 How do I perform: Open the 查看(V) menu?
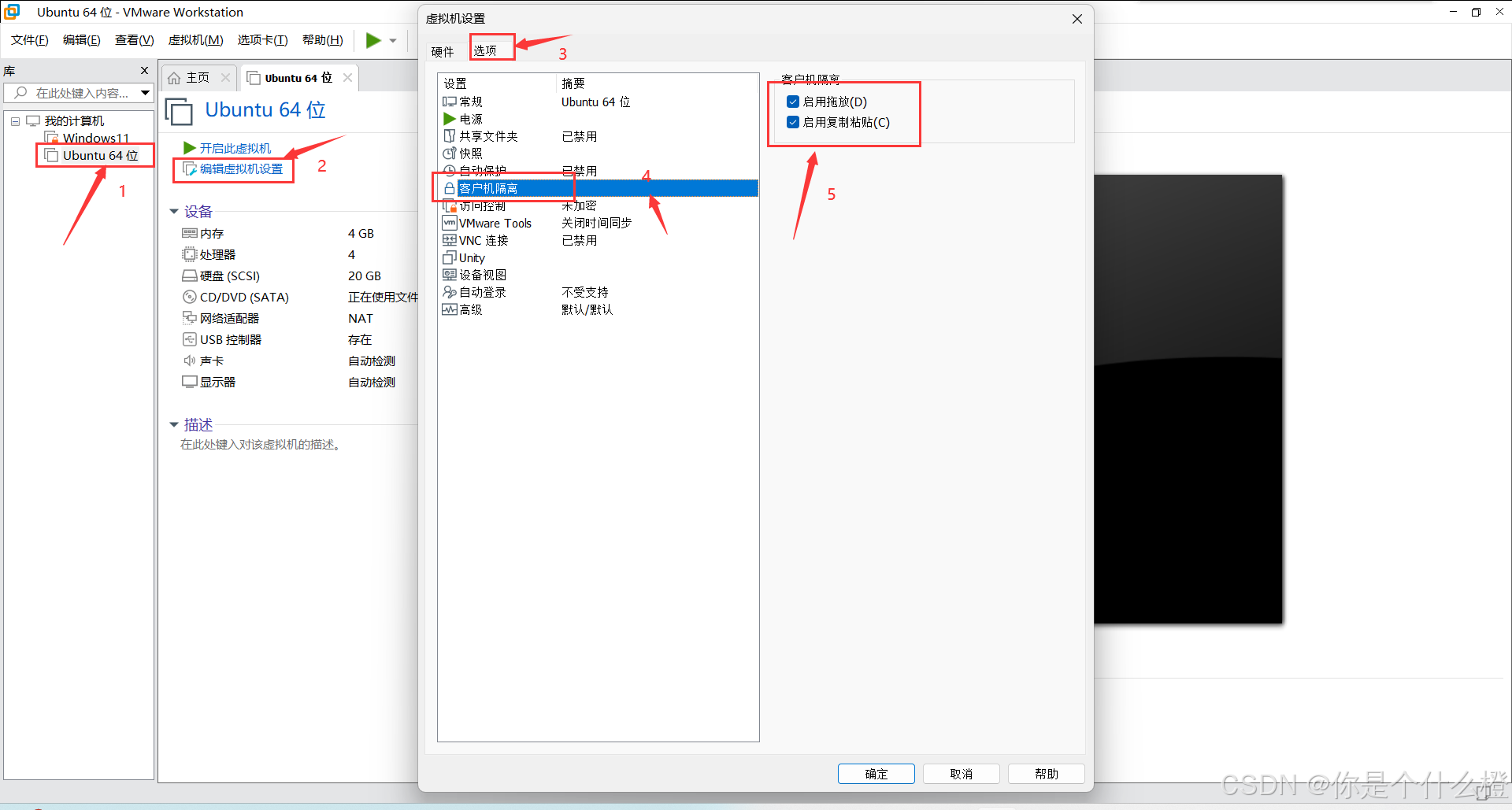click(x=135, y=40)
